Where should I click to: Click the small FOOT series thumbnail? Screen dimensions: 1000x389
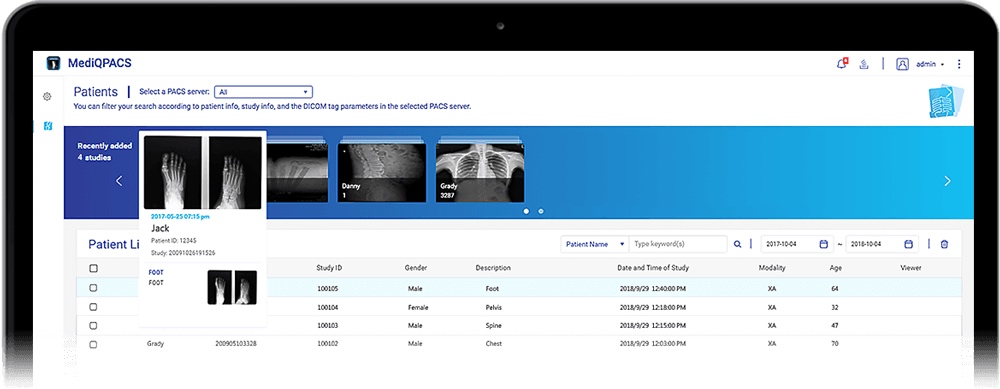coord(232,288)
